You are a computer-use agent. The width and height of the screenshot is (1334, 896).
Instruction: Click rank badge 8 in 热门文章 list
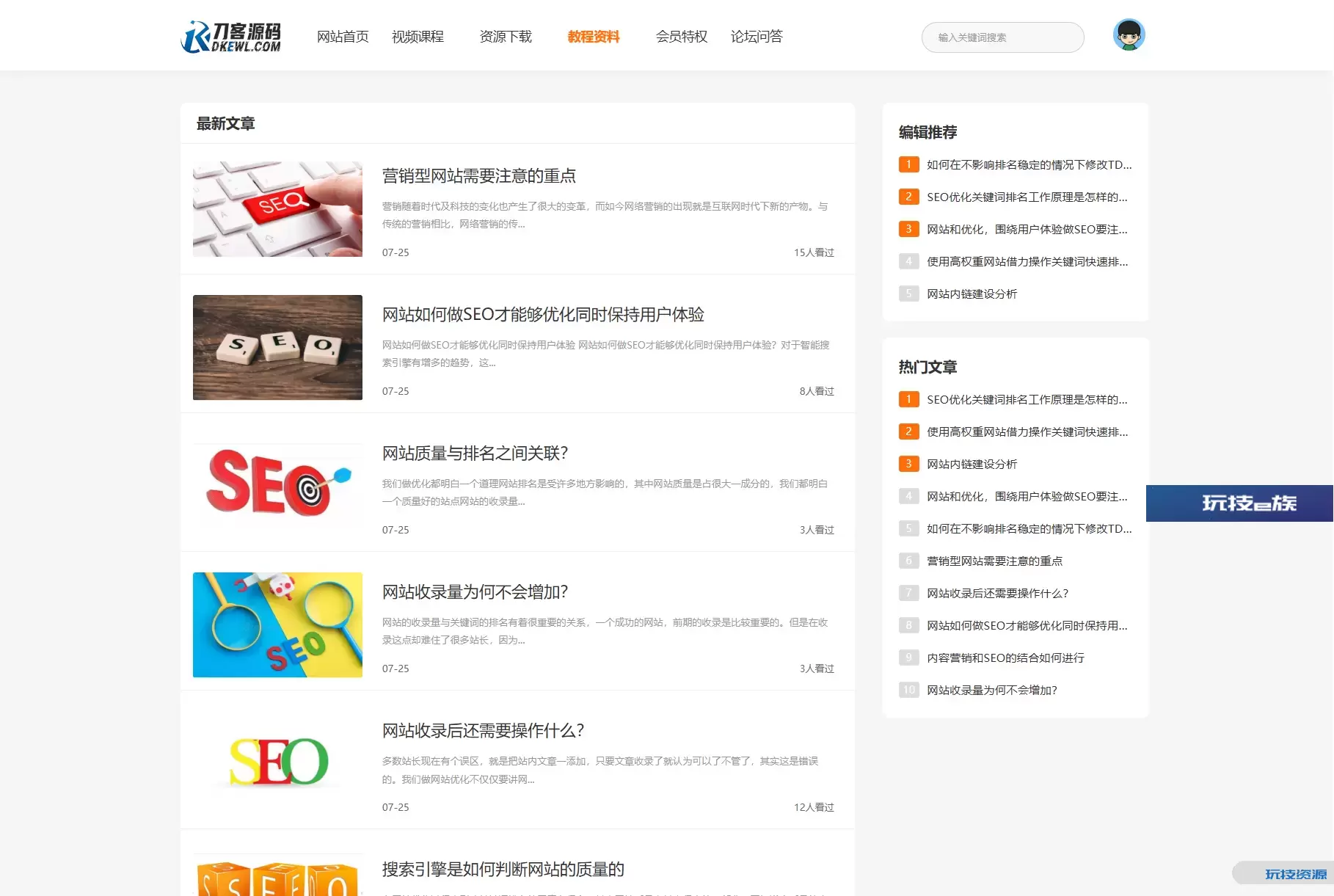(x=908, y=625)
